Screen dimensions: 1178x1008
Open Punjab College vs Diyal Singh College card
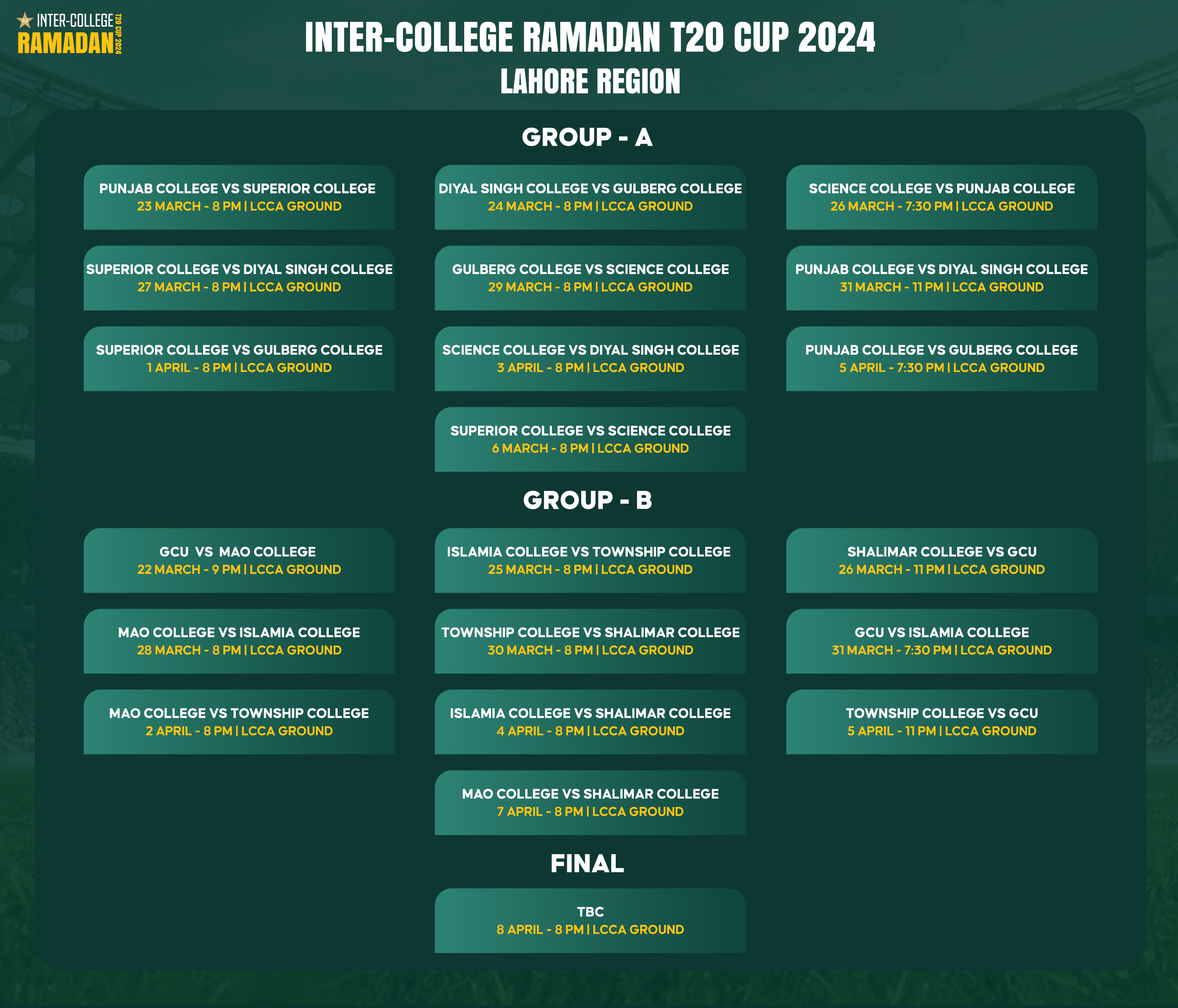(x=942, y=278)
